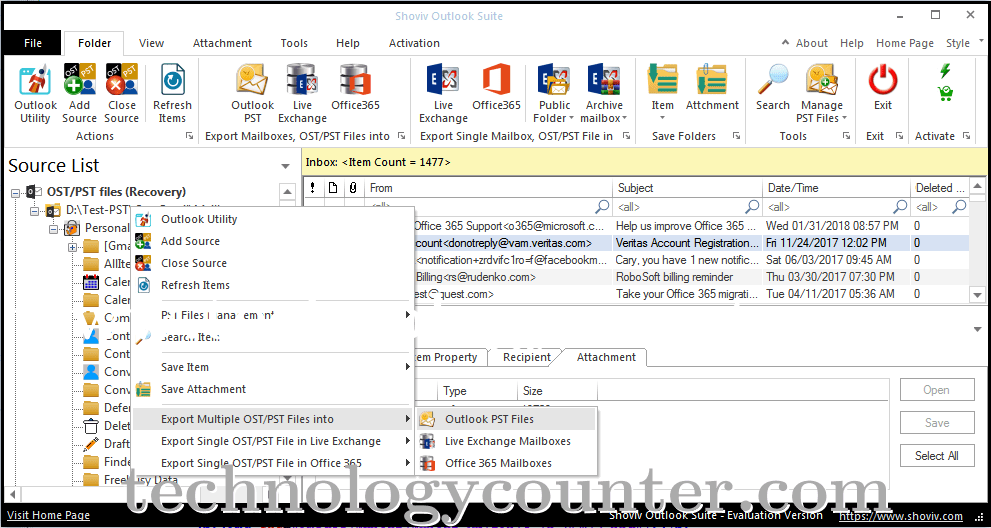This screenshot has width=991, height=528.
Task: Select the Recipient tab in preview pane
Action: [526, 357]
